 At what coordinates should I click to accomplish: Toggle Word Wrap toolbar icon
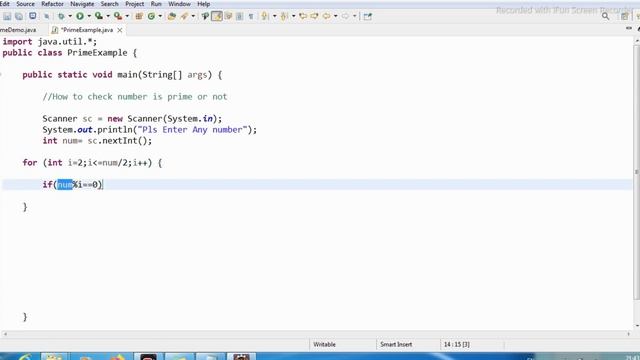pos(228,16)
